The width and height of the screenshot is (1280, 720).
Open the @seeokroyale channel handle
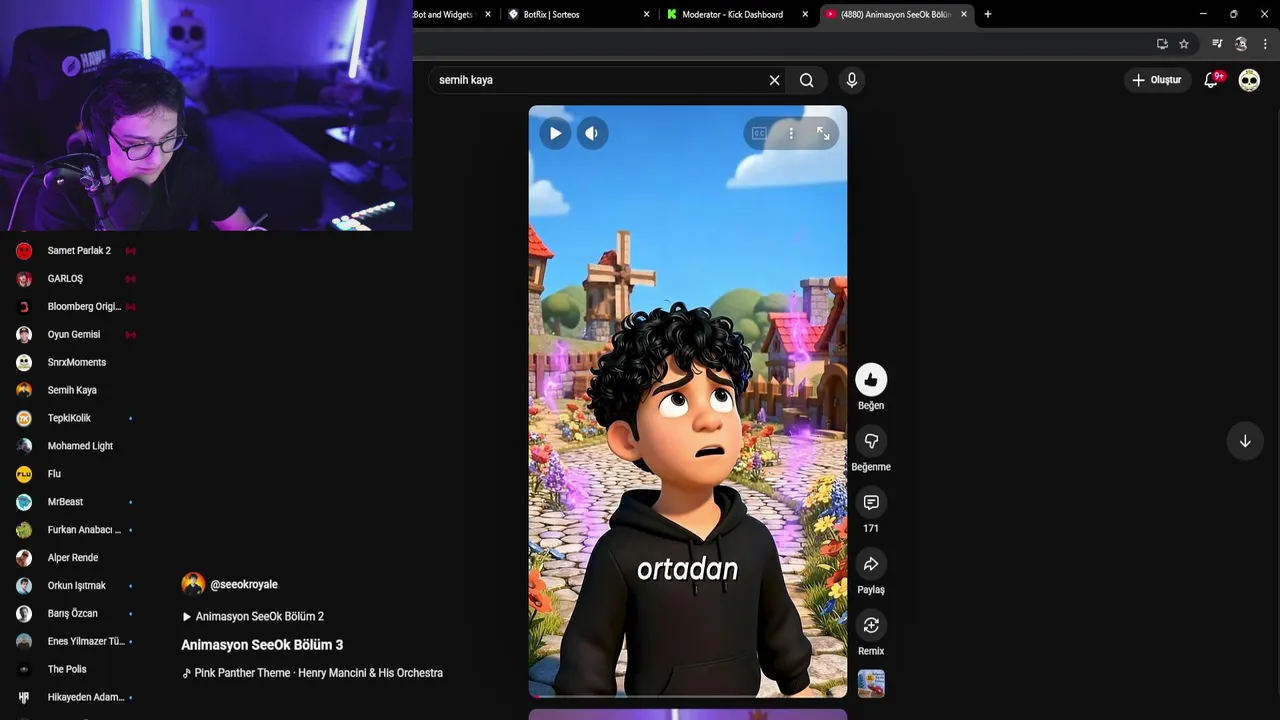coord(244,584)
